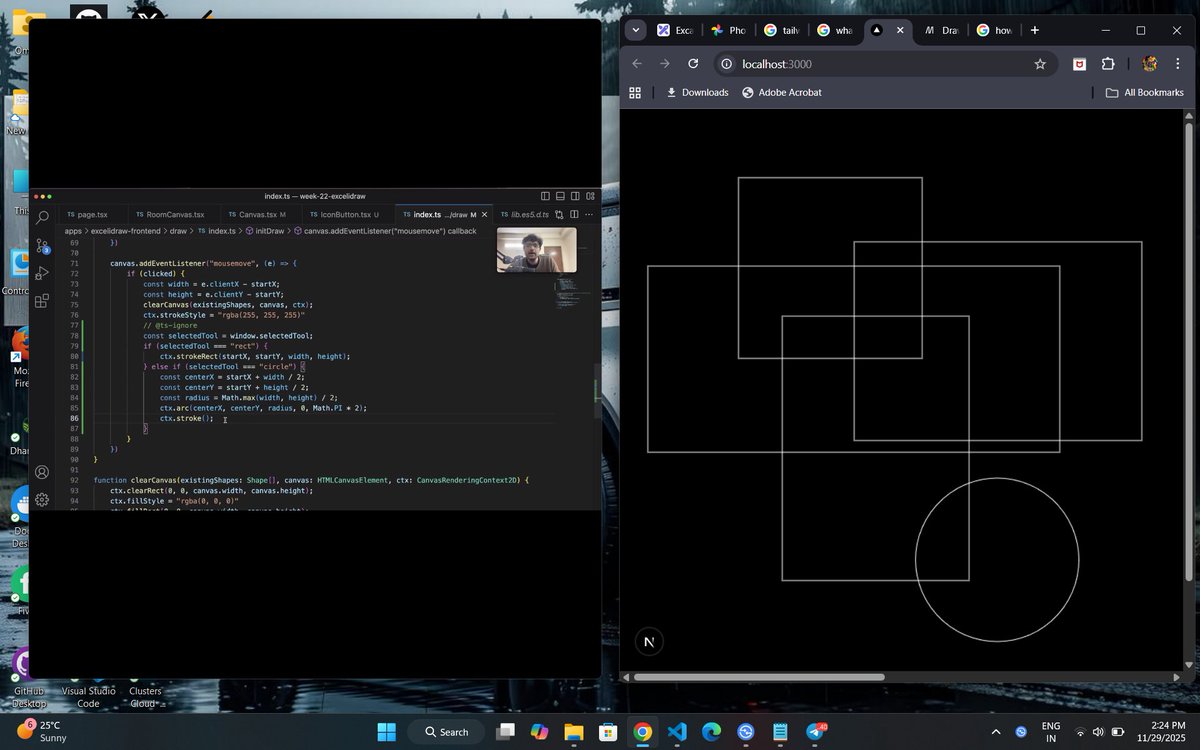The image size is (1200, 750).
Task: Open Run and Debug in the activity bar
Action: tap(42, 273)
